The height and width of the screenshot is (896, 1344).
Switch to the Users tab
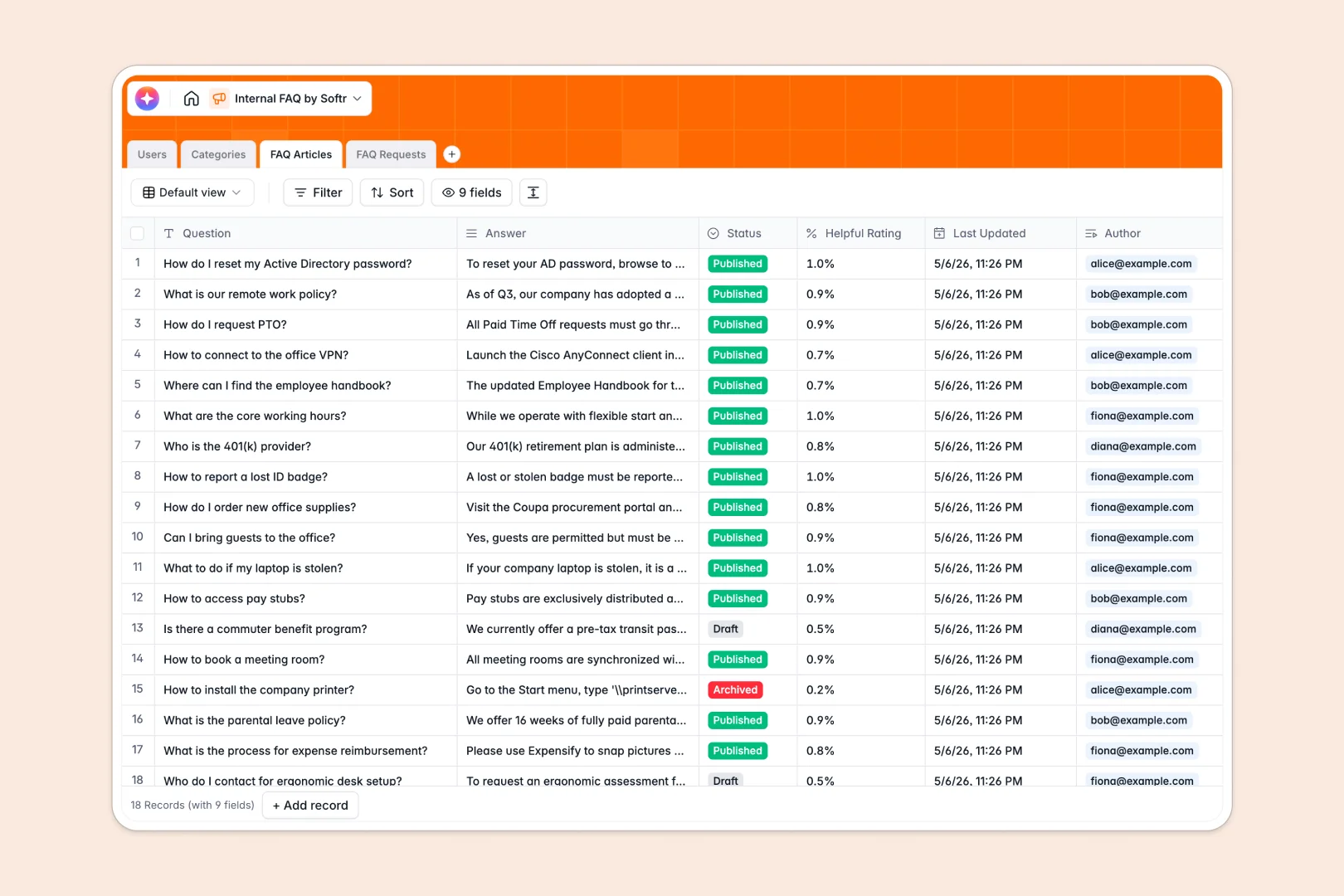point(152,154)
